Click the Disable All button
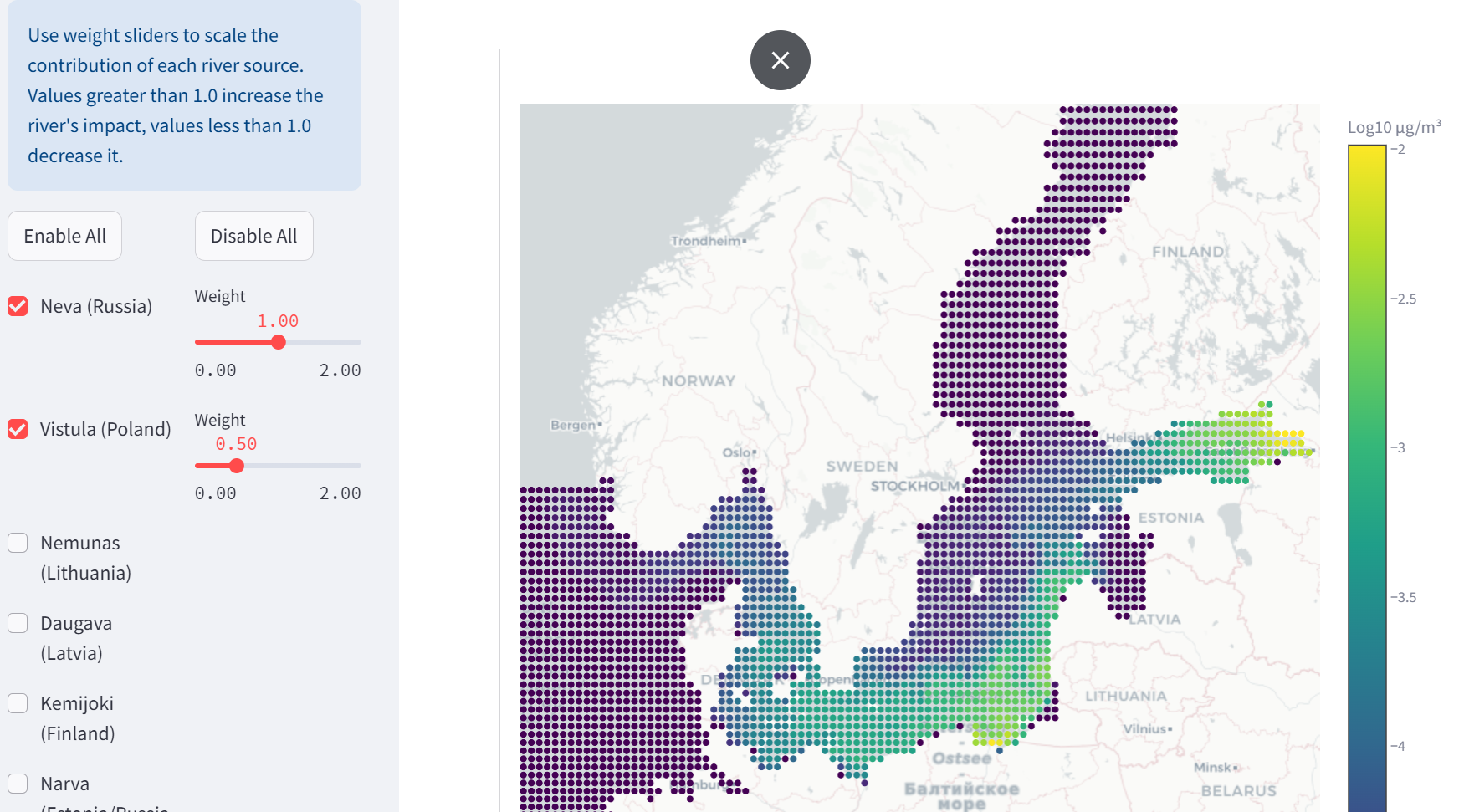 click(253, 236)
